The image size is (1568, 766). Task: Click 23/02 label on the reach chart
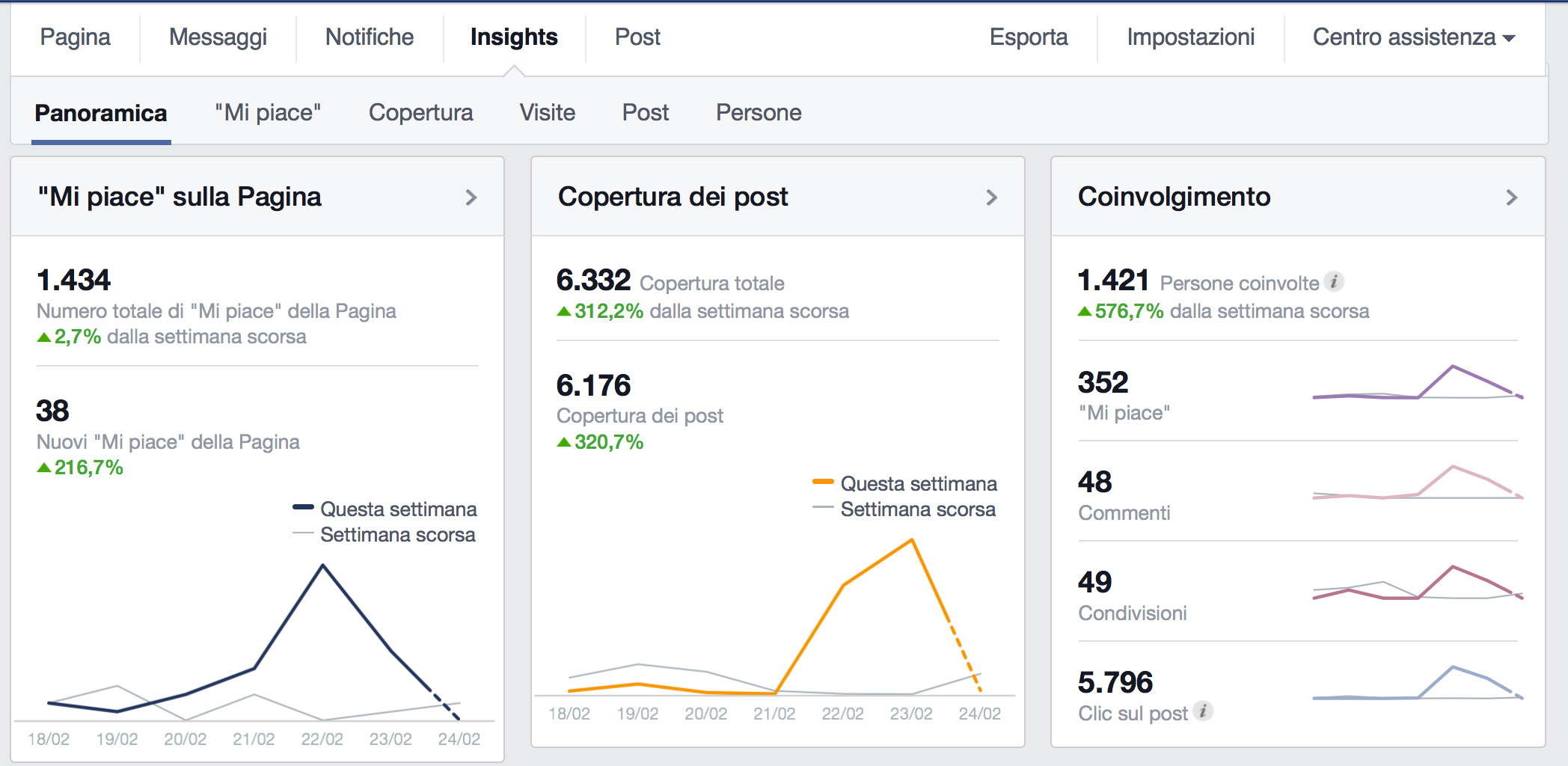tap(911, 714)
